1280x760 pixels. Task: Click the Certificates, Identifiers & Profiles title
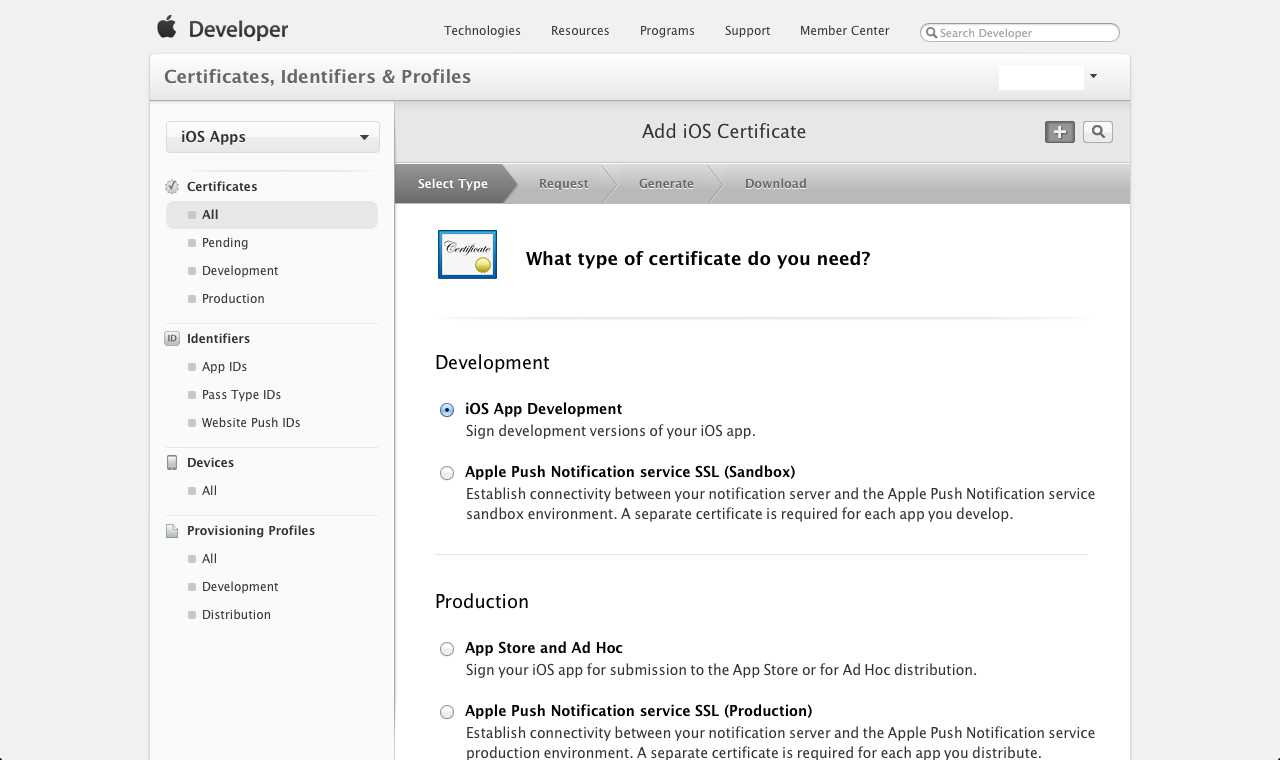tap(317, 77)
